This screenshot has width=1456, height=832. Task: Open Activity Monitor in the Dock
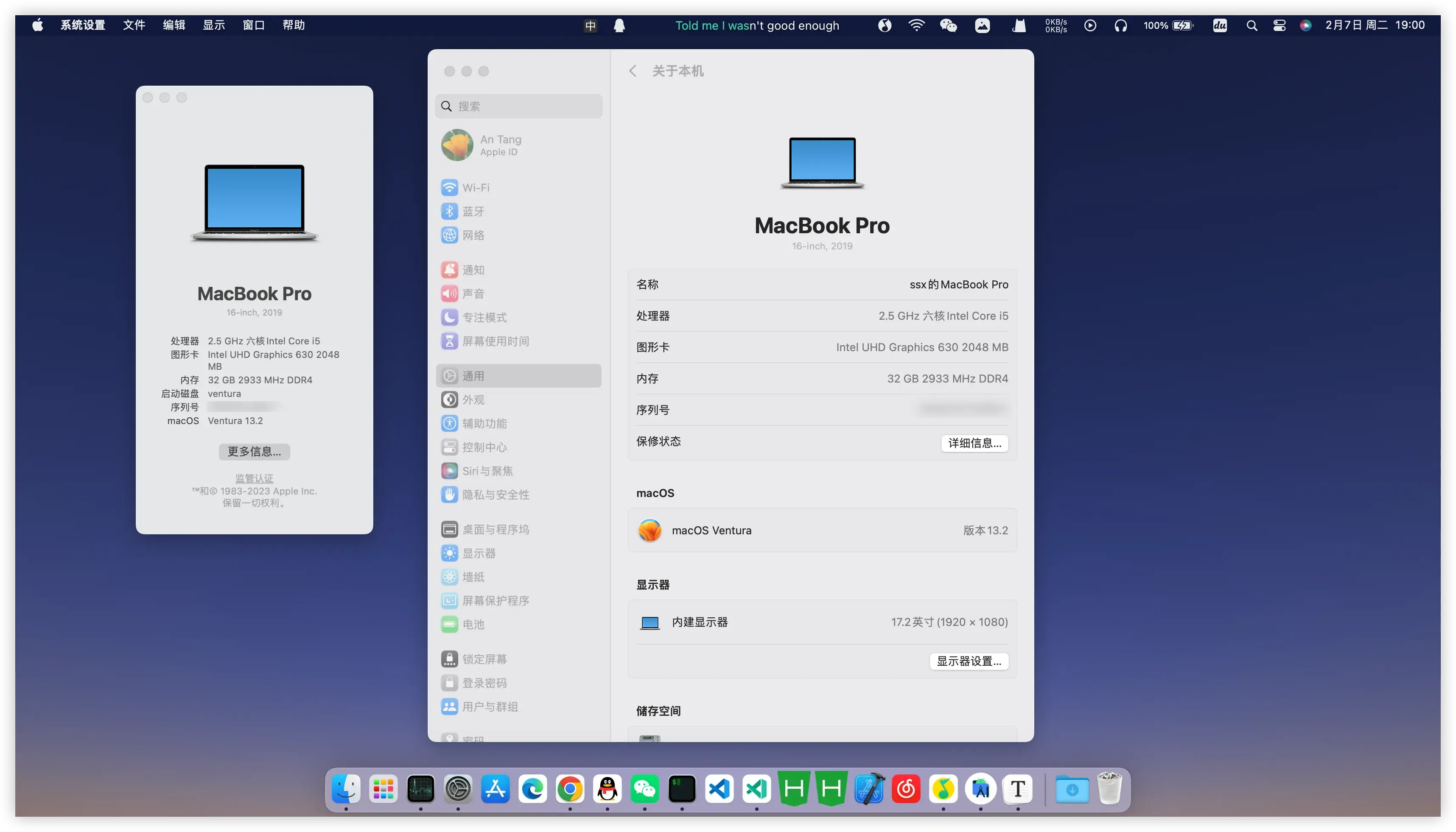[x=421, y=789]
